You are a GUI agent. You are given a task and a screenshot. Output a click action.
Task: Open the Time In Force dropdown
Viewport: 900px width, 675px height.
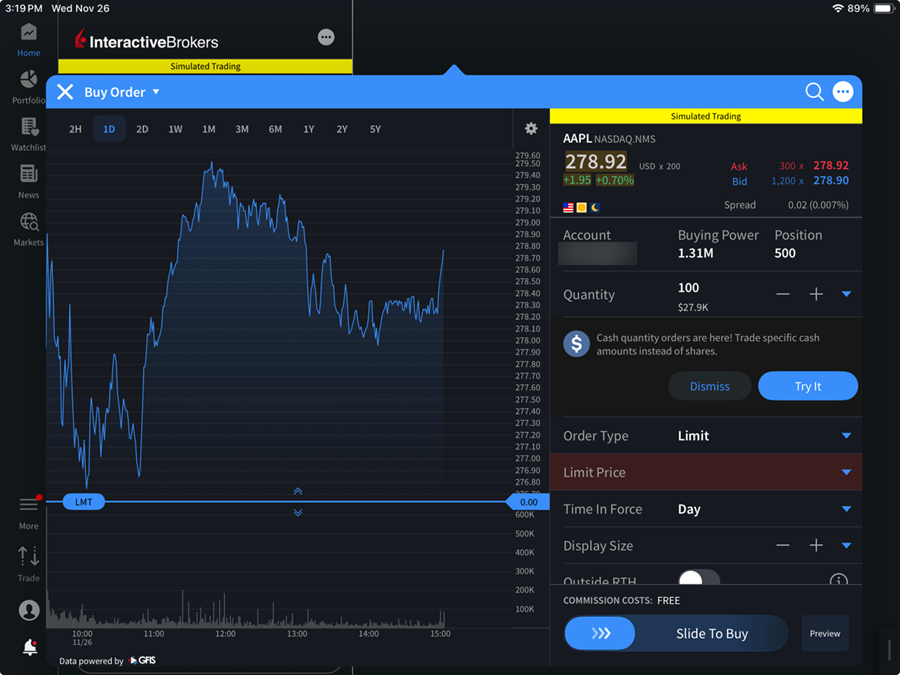[846, 509]
